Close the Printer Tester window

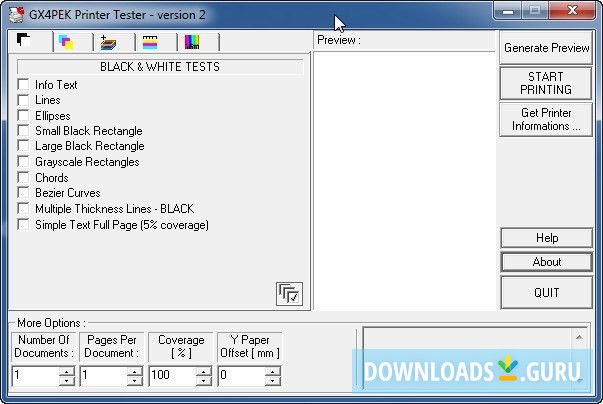tap(572, 11)
